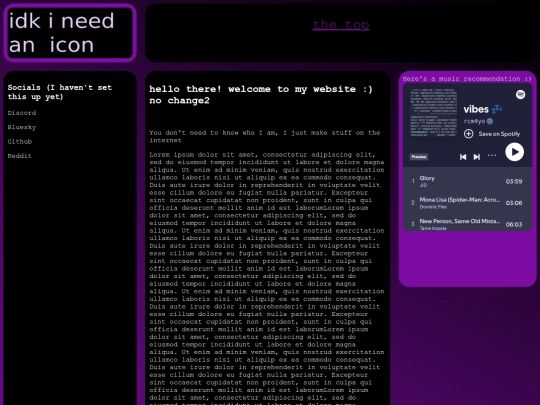540x405 pixels.
Task: Click the 03:59 duration of Glory
Action: tap(514, 181)
